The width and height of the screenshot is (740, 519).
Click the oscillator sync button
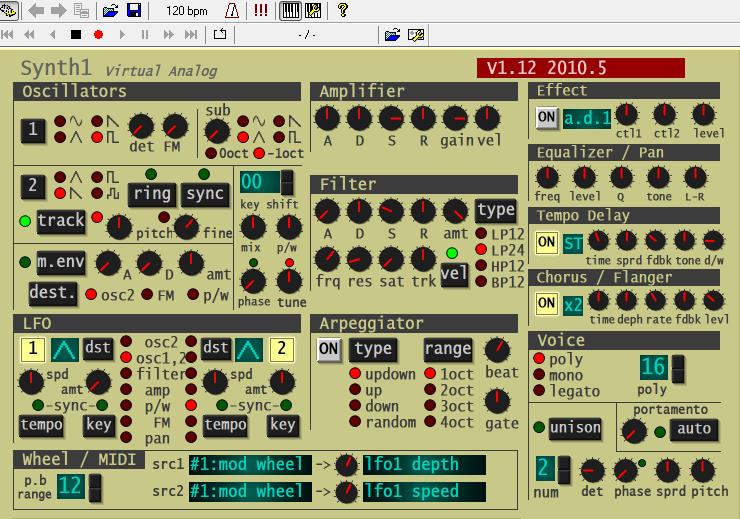pyautogui.click(x=205, y=194)
